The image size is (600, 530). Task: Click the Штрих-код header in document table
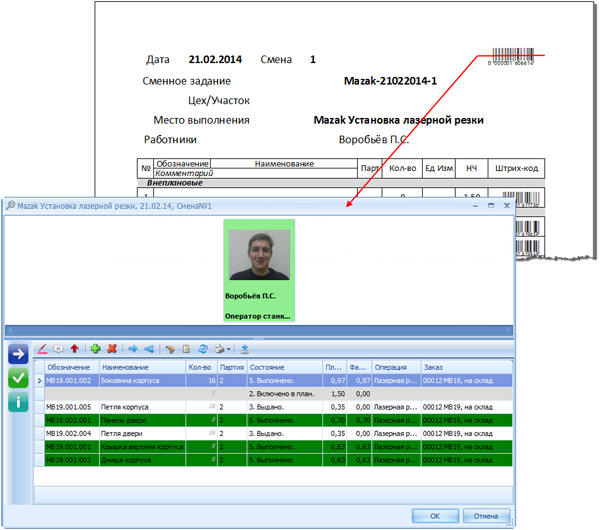[x=517, y=168]
